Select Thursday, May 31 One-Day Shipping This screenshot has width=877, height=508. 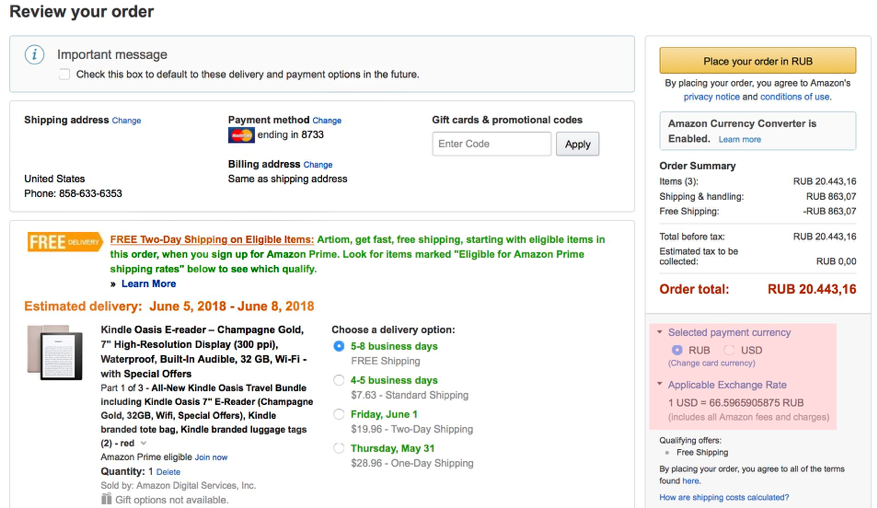pos(339,449)
